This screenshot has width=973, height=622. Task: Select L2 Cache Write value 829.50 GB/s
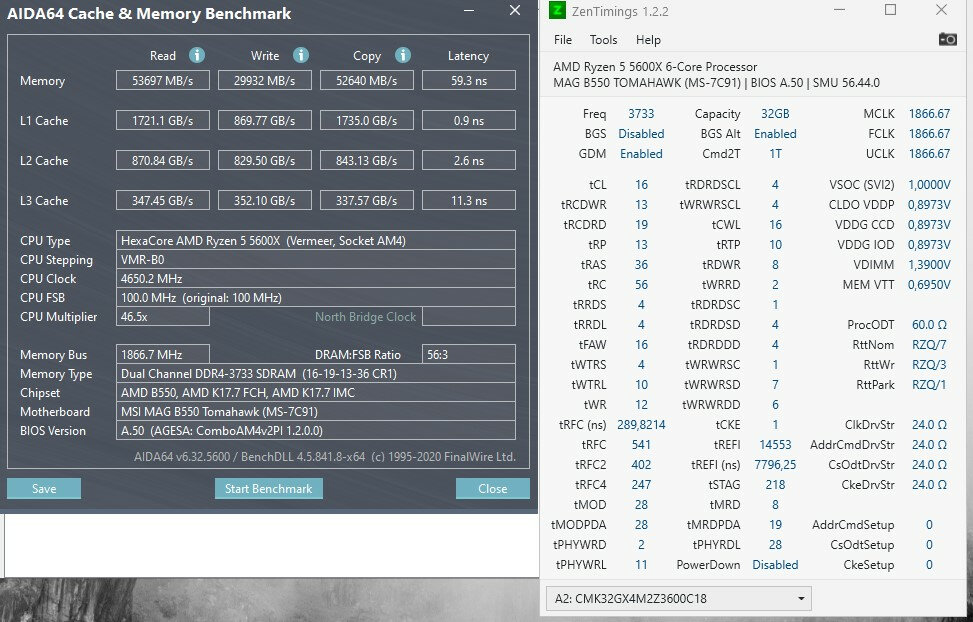pyautogui.click(x=264, y=160)
